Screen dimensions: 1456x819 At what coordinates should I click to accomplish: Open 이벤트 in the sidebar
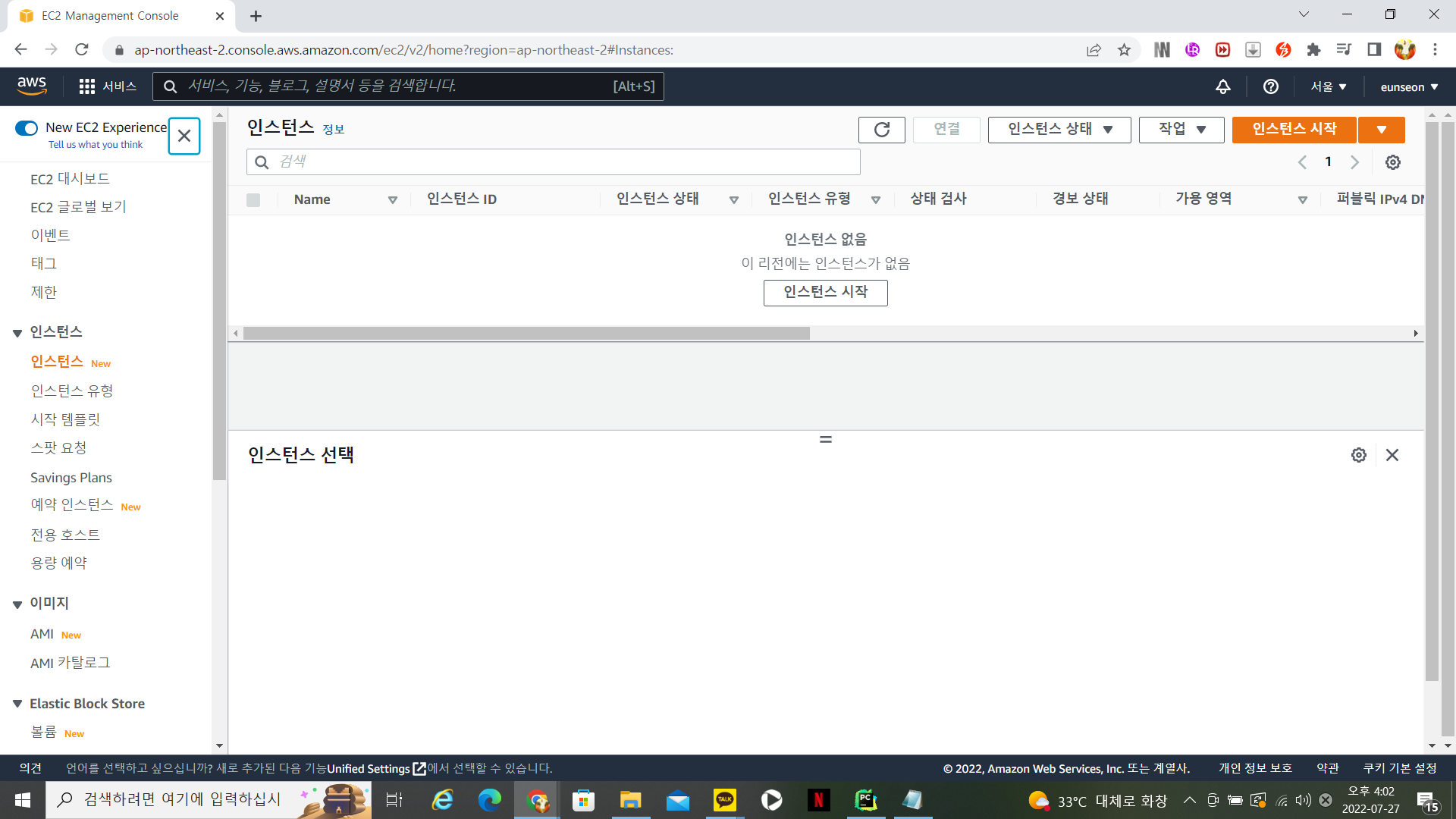[x=50, y=236]
